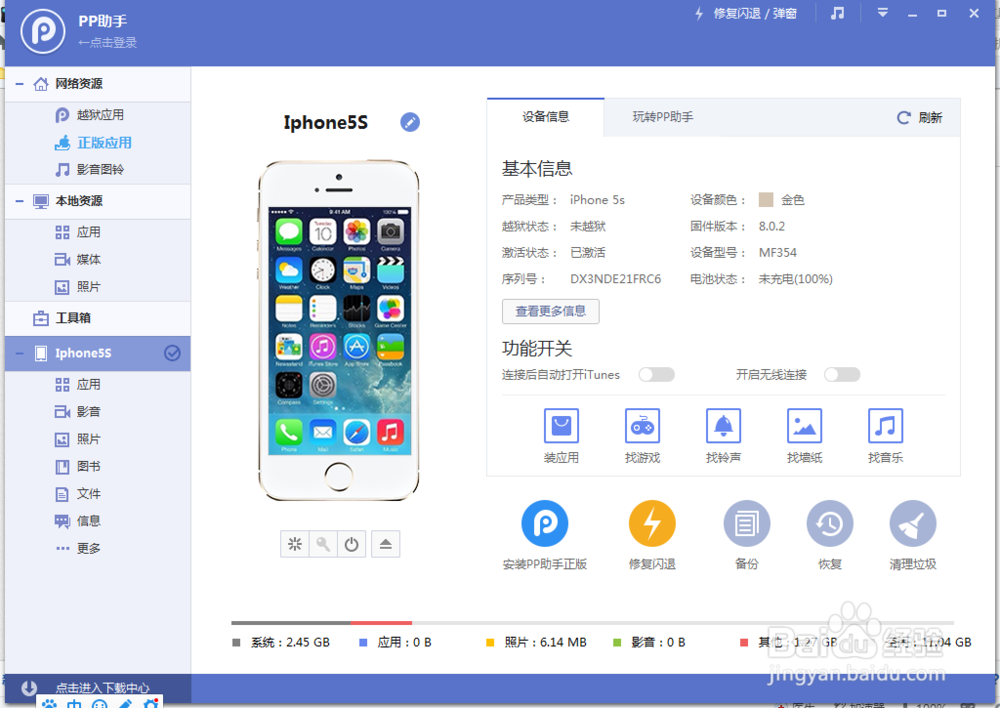This screenshot has width=1000, height=708.
Task: Click the 找墙纸 picture icon
Action: [x=804, y=425]
